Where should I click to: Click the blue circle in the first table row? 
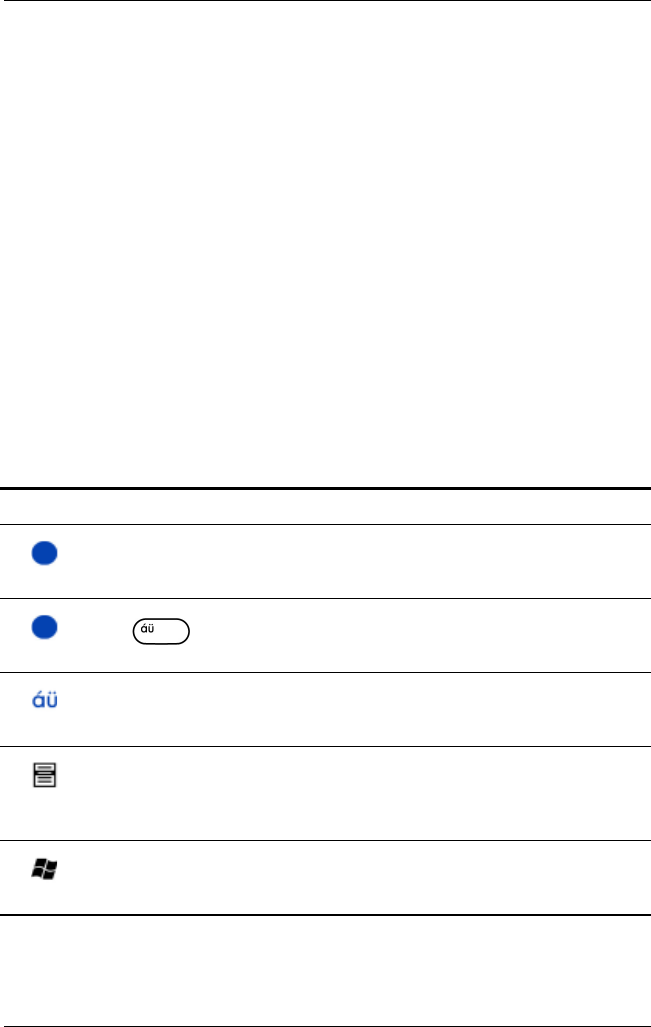click(45, 553)
